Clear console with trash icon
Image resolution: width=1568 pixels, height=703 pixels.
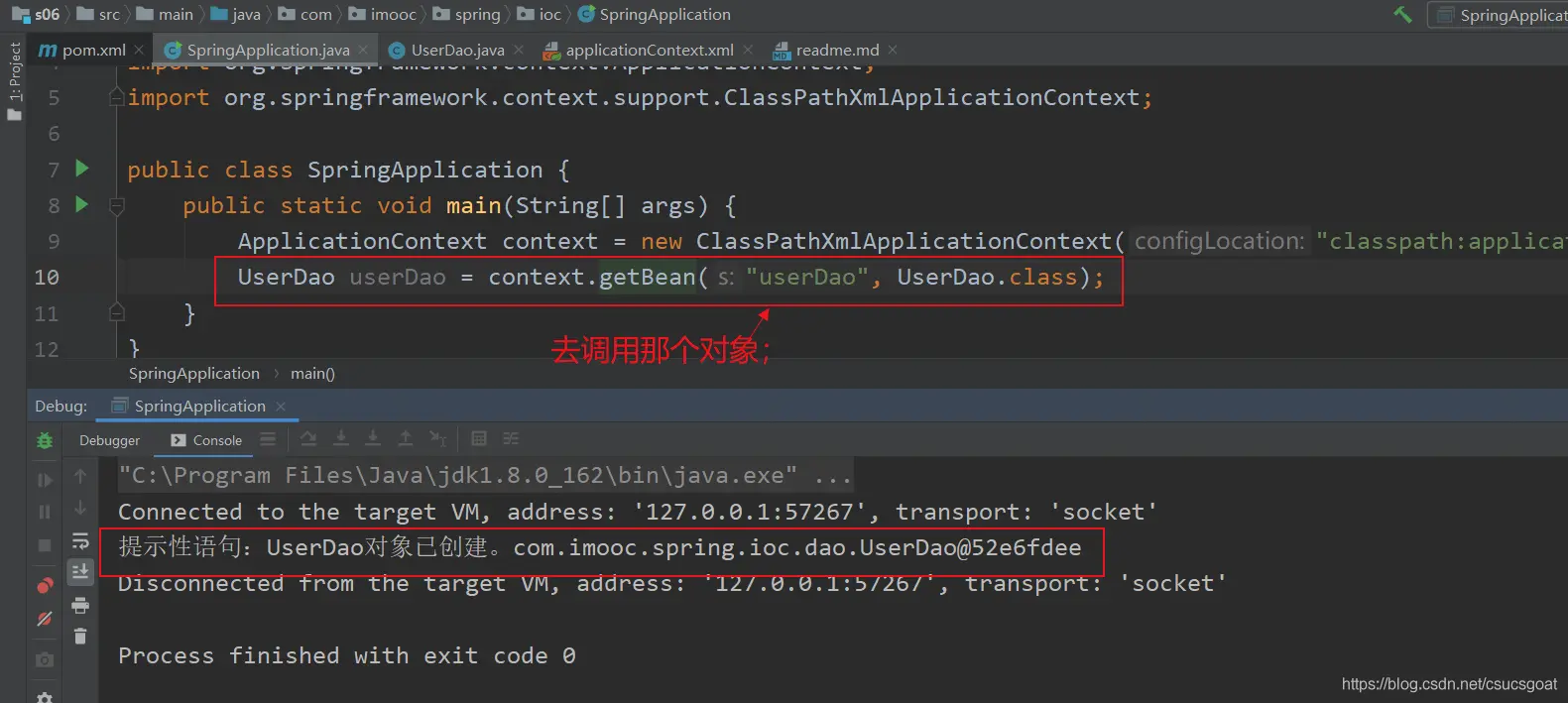coord(80,637)
